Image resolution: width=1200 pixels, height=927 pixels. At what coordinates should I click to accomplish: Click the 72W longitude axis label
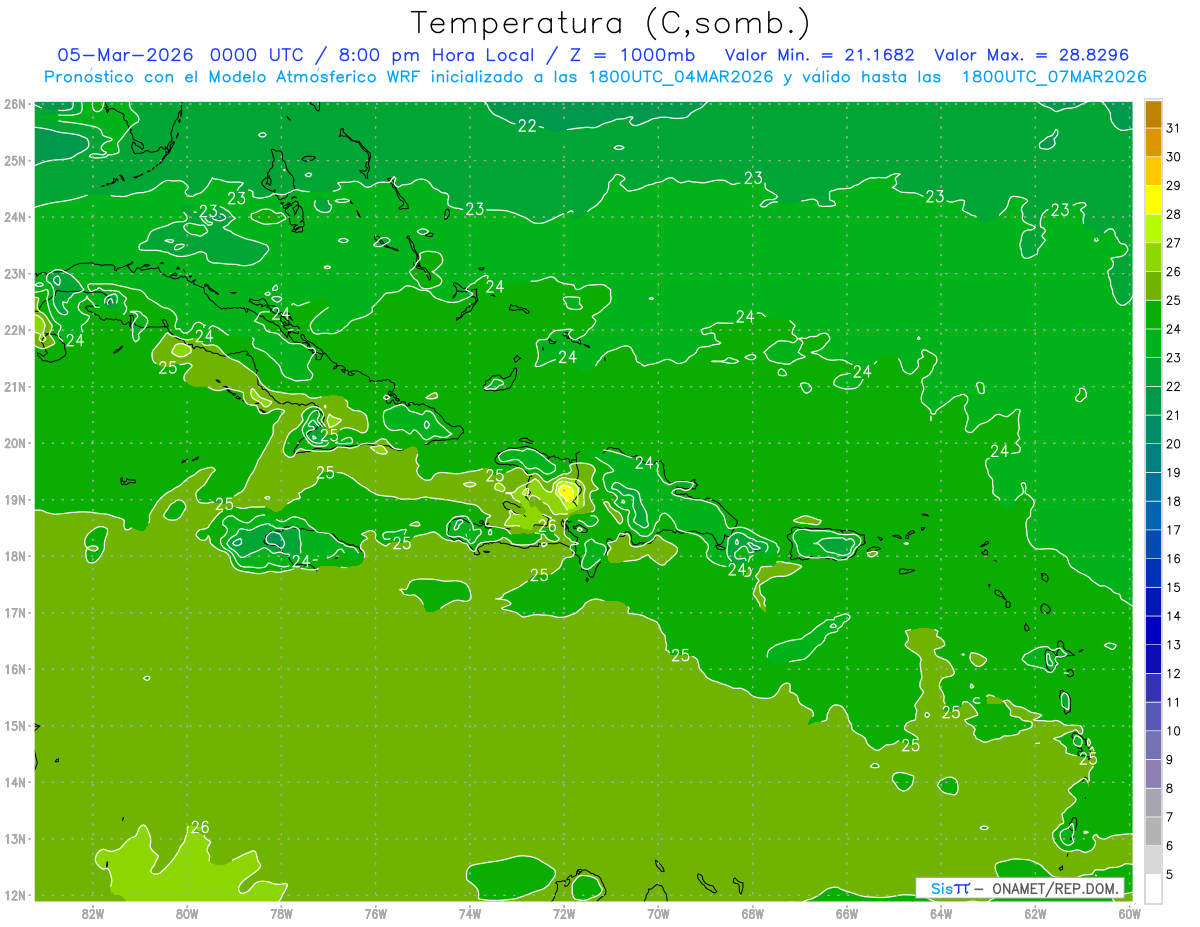[x=564, y=913]
